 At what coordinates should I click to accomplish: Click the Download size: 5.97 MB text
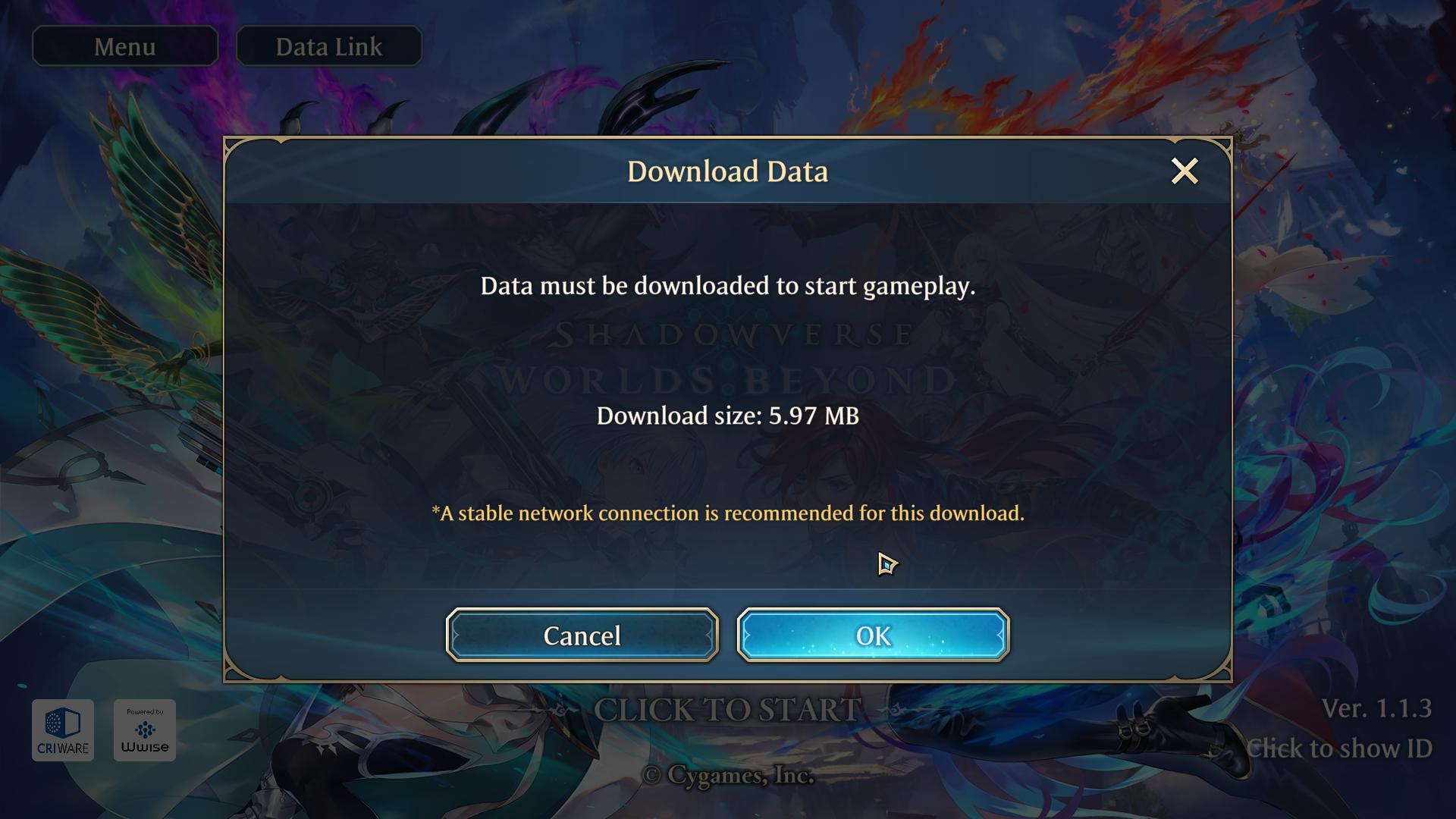pyautogui.click(x=727, y=416)
